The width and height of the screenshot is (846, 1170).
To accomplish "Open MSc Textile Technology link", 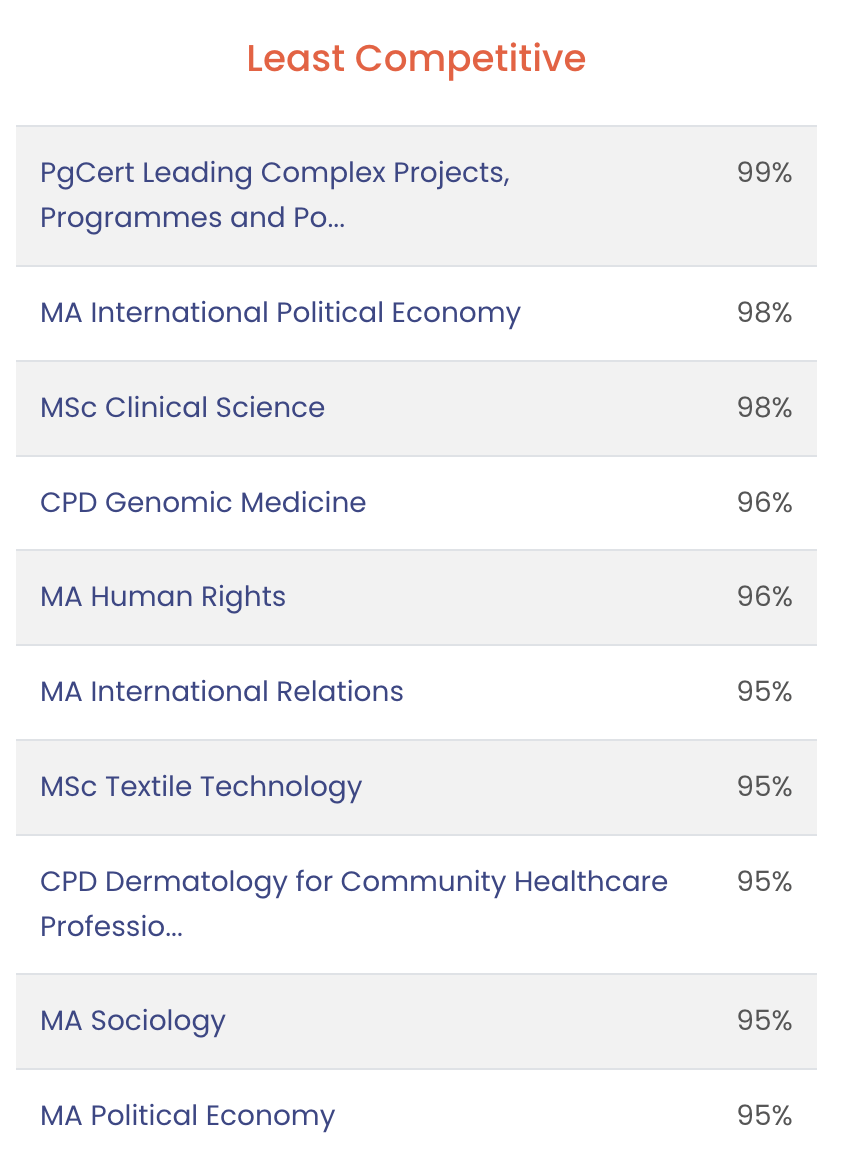I will pos(201,787).
